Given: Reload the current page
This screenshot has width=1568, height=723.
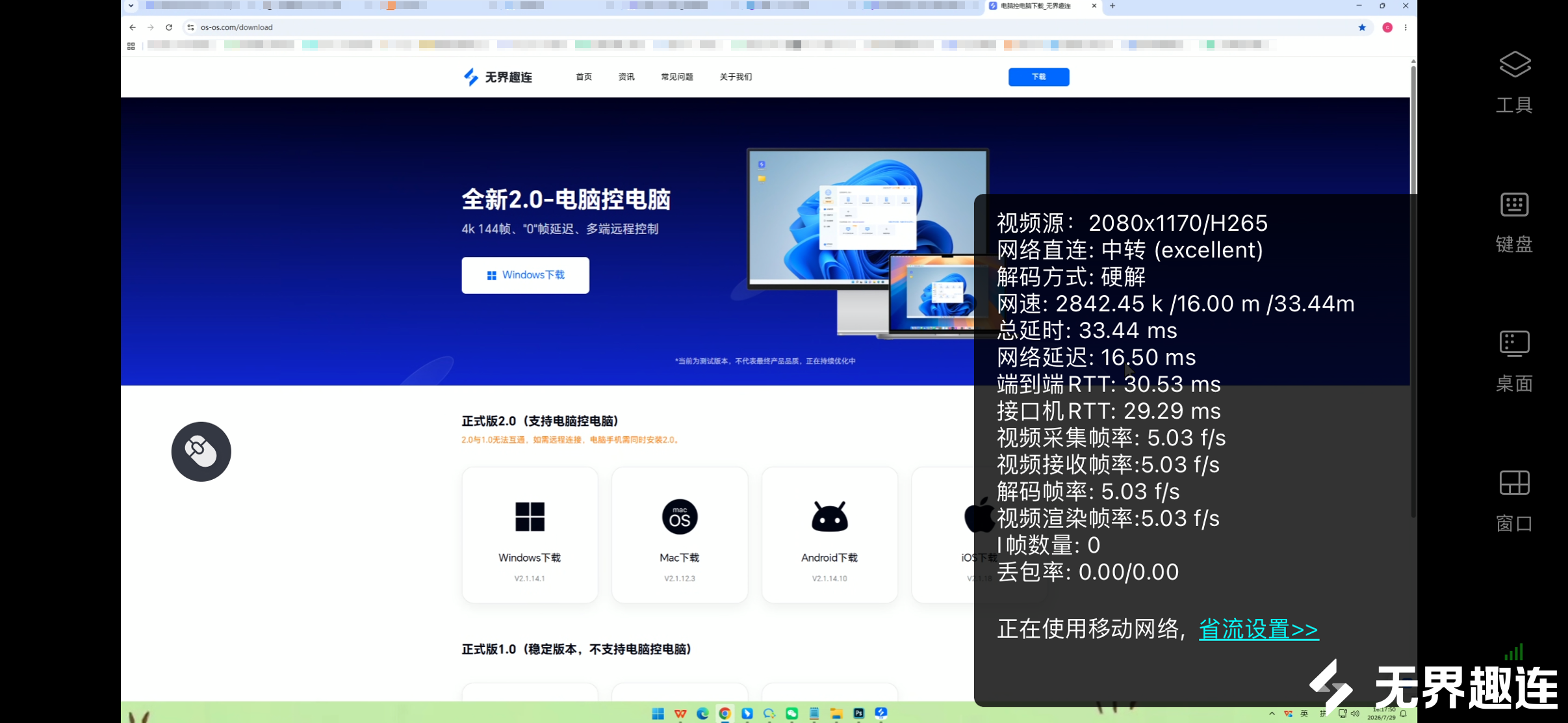Looking at the screenshot, I should (169, 27).
